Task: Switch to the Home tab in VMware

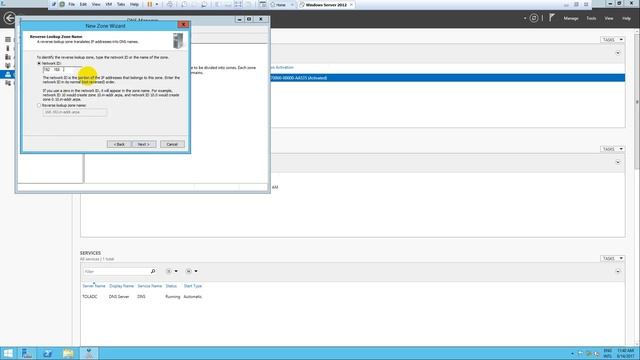Action: point(281,5)
